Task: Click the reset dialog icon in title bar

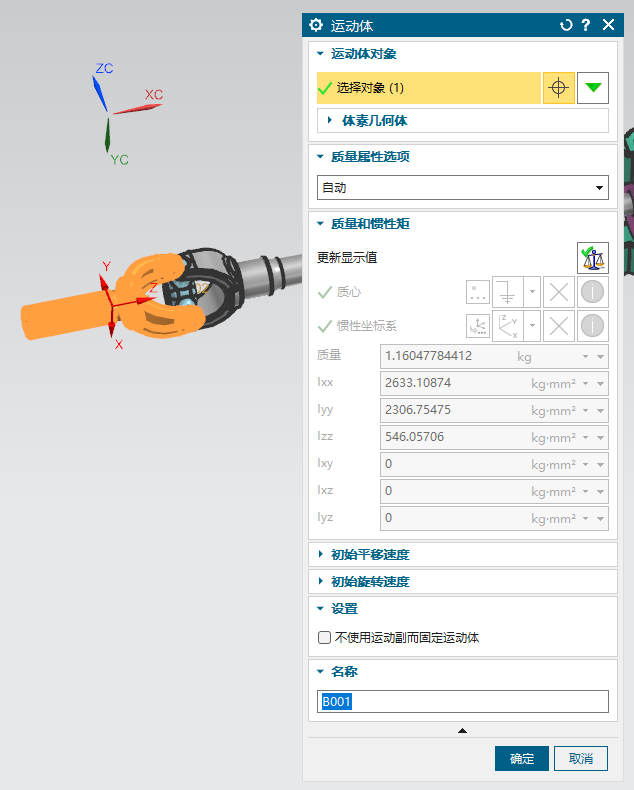Action: point(567,25)
